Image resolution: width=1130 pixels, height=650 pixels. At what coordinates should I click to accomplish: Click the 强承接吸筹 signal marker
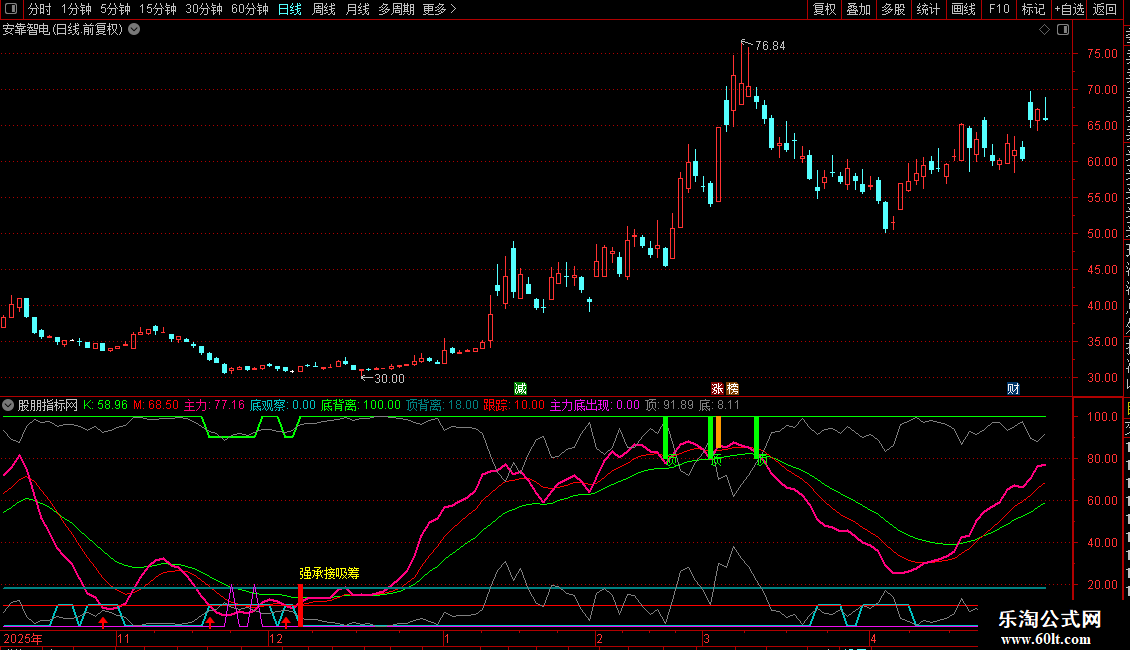(329, 574)
